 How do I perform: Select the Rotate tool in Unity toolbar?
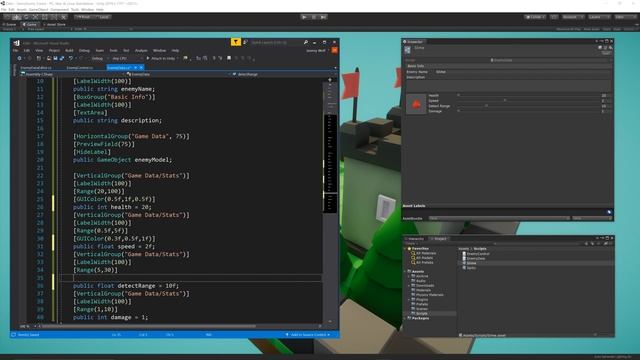(x=26, y=17)
